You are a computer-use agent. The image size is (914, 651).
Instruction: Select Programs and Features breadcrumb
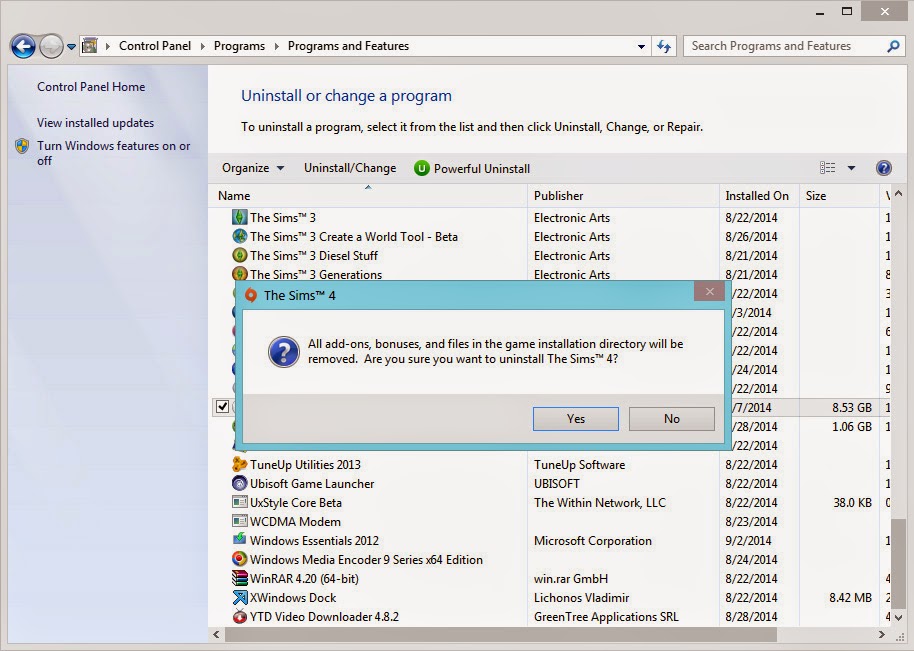[348, 46]
